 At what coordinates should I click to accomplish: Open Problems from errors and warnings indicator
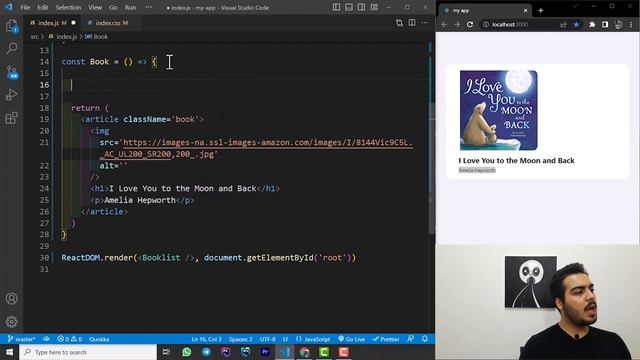[70, 339]
